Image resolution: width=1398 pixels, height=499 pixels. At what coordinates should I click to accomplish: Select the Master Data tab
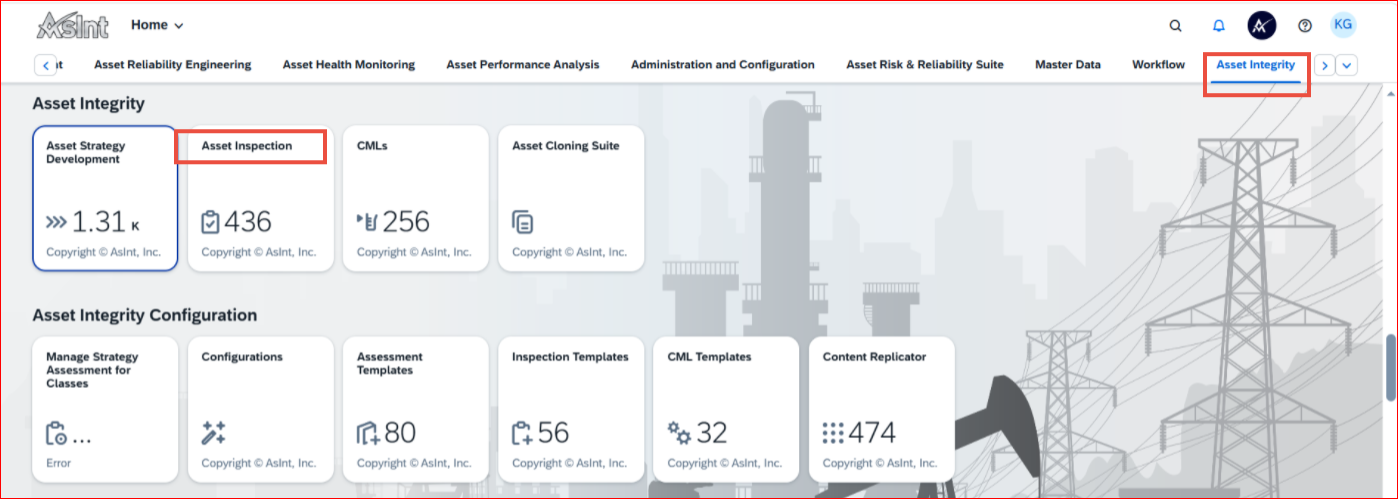click(x=1068, y=64)
